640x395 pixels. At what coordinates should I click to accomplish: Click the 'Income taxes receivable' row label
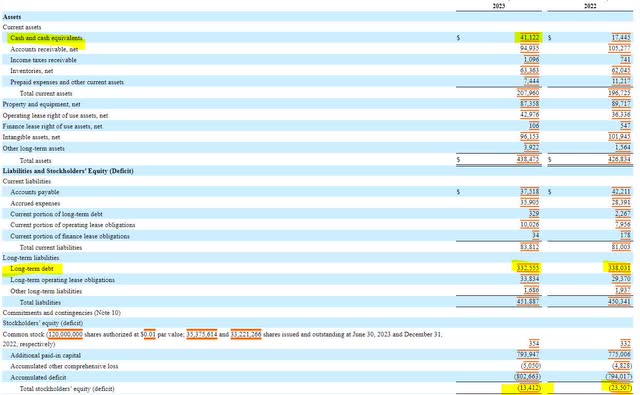click(x=43, y=60)
